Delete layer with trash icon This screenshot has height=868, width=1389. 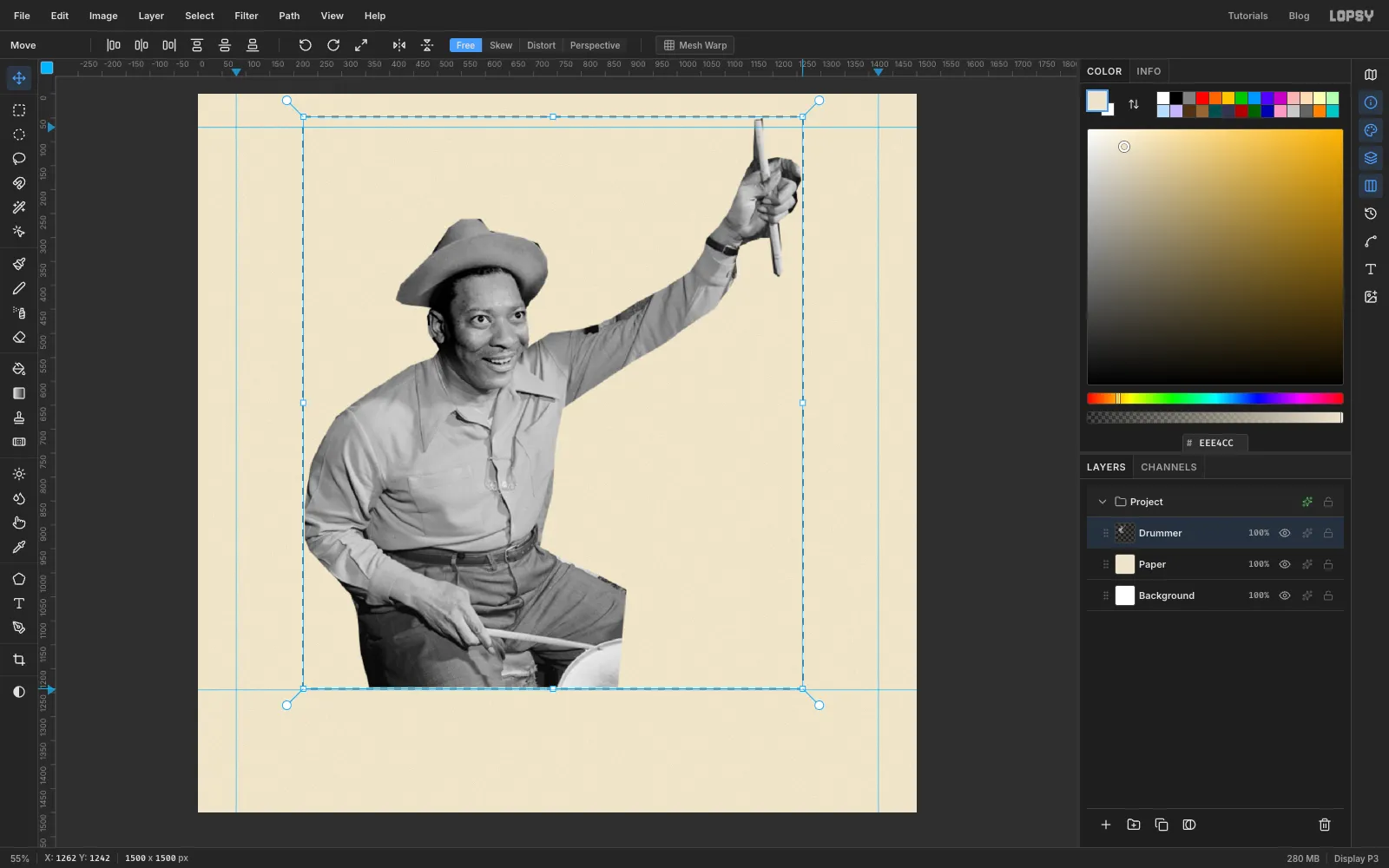pos(1325,825)
